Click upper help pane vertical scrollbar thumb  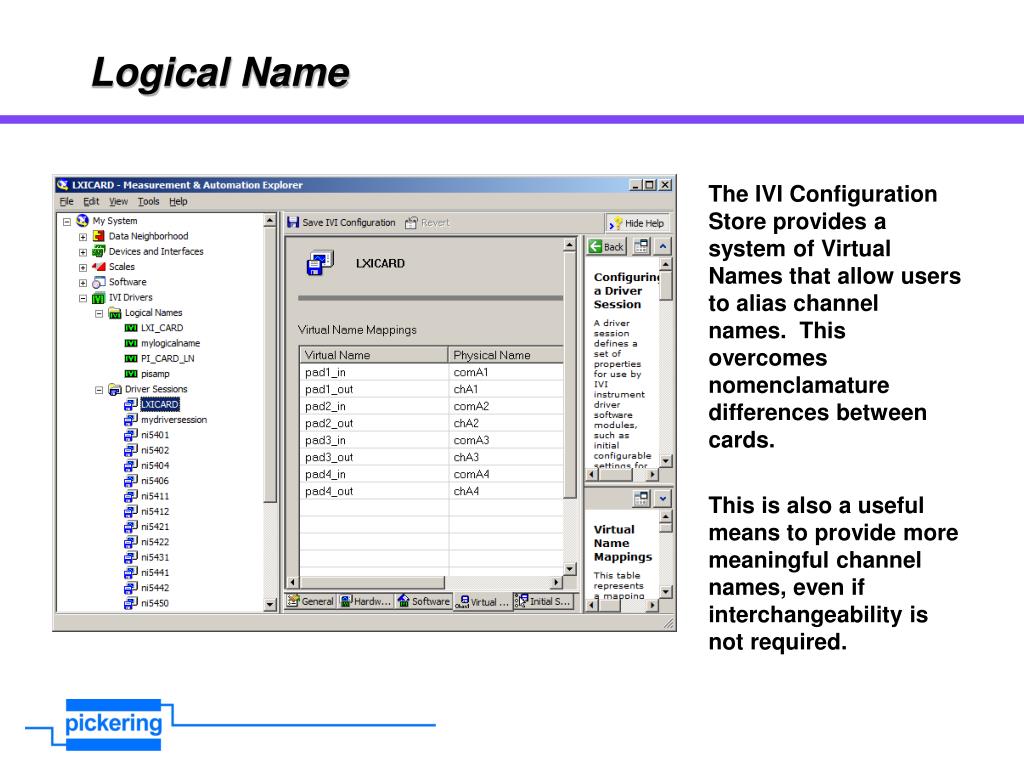pyautogui.click(x=665, y=286)
